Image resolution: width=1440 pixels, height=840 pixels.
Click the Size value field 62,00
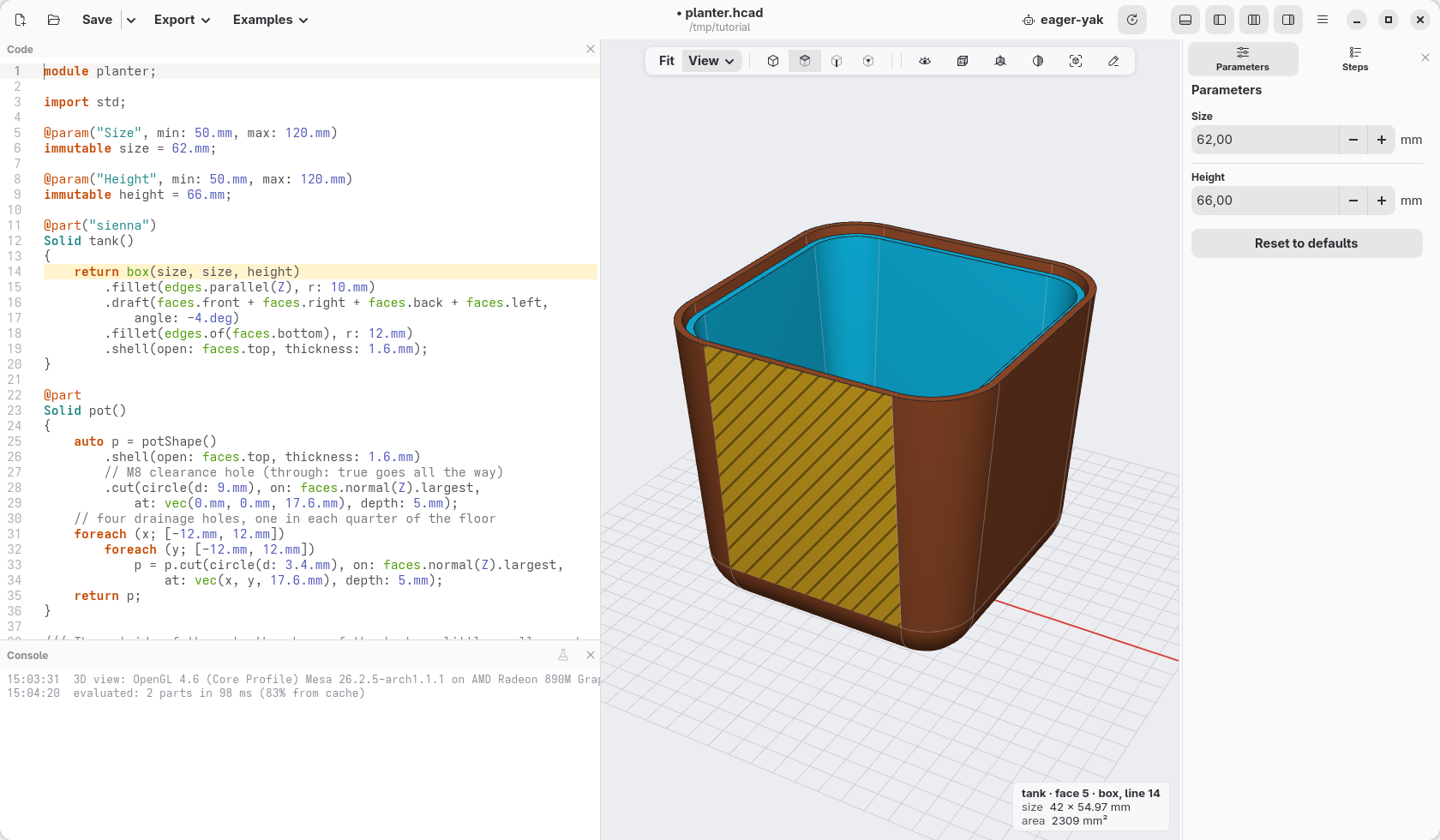(x=1265, y=140)
